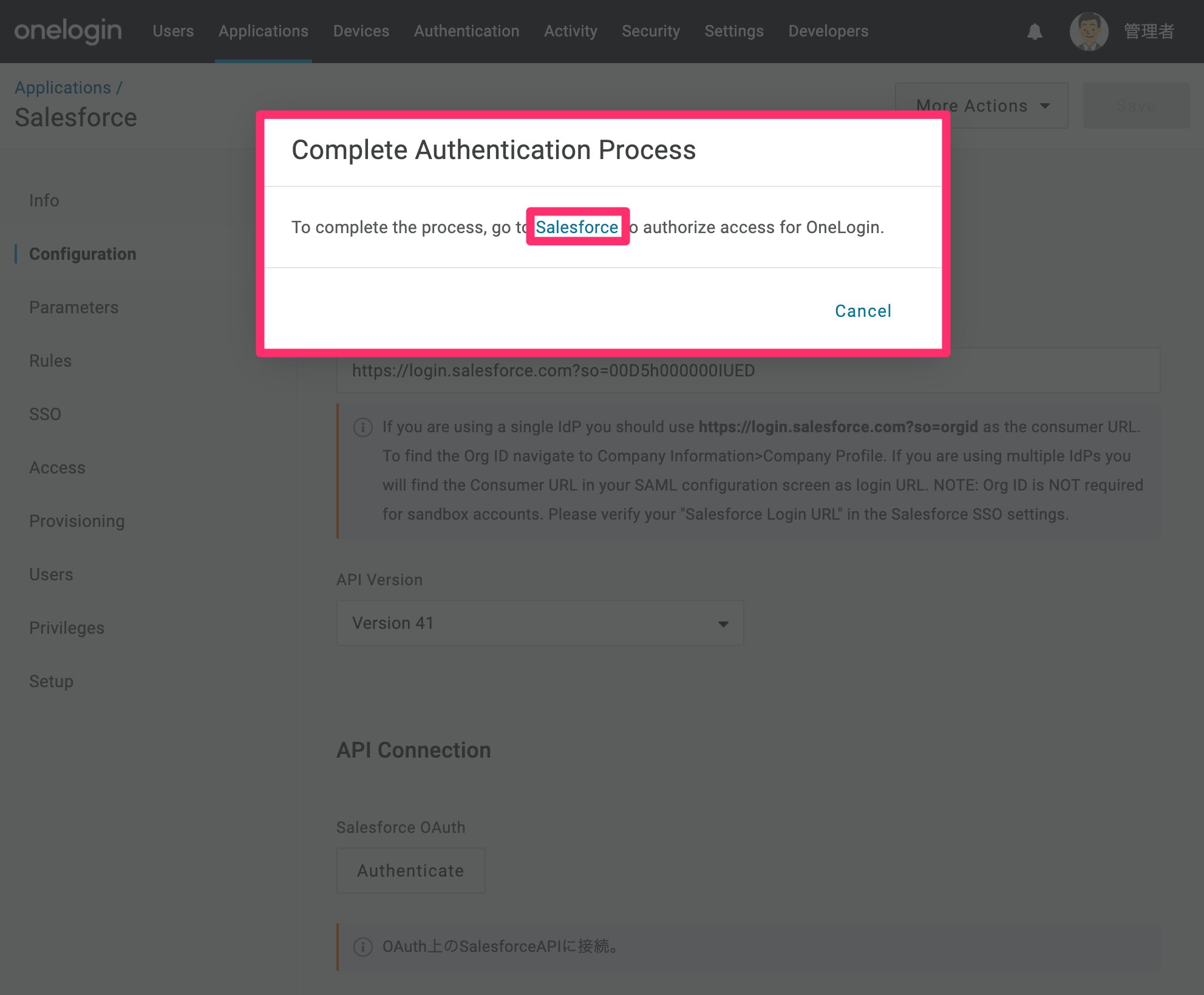Open the Settings top menu
The image size is (1204, 995).
tap(734, 31)
